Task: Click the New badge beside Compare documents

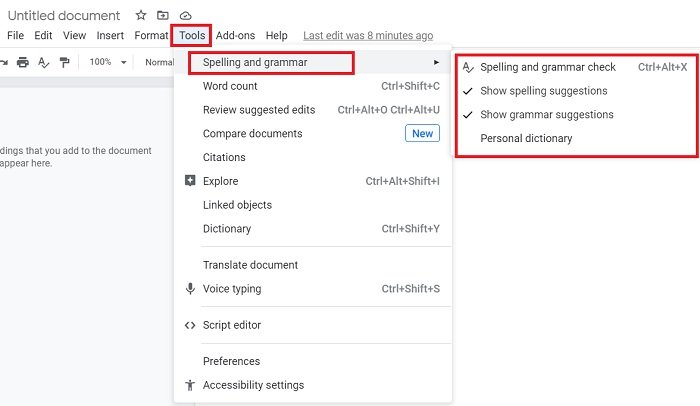Action: [422, 134]
